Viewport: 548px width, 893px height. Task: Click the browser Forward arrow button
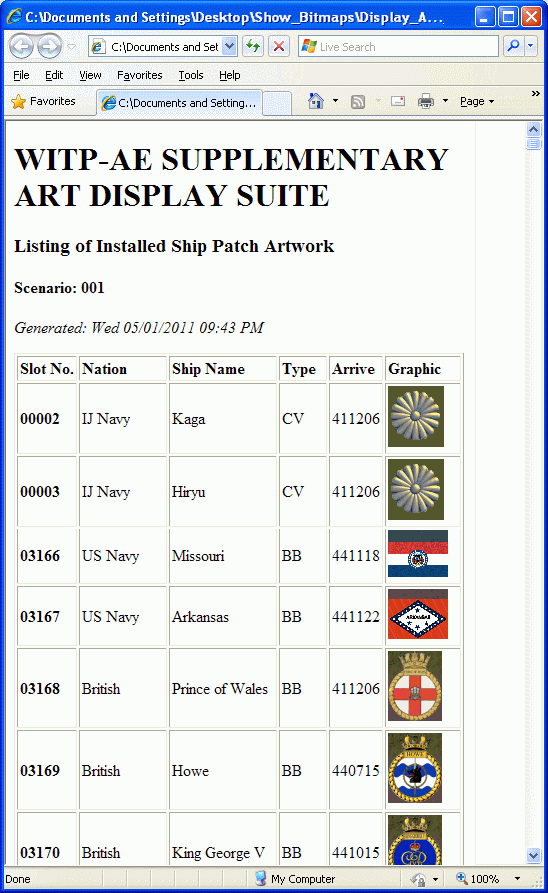pyautogui.click(x=49, y=47)
